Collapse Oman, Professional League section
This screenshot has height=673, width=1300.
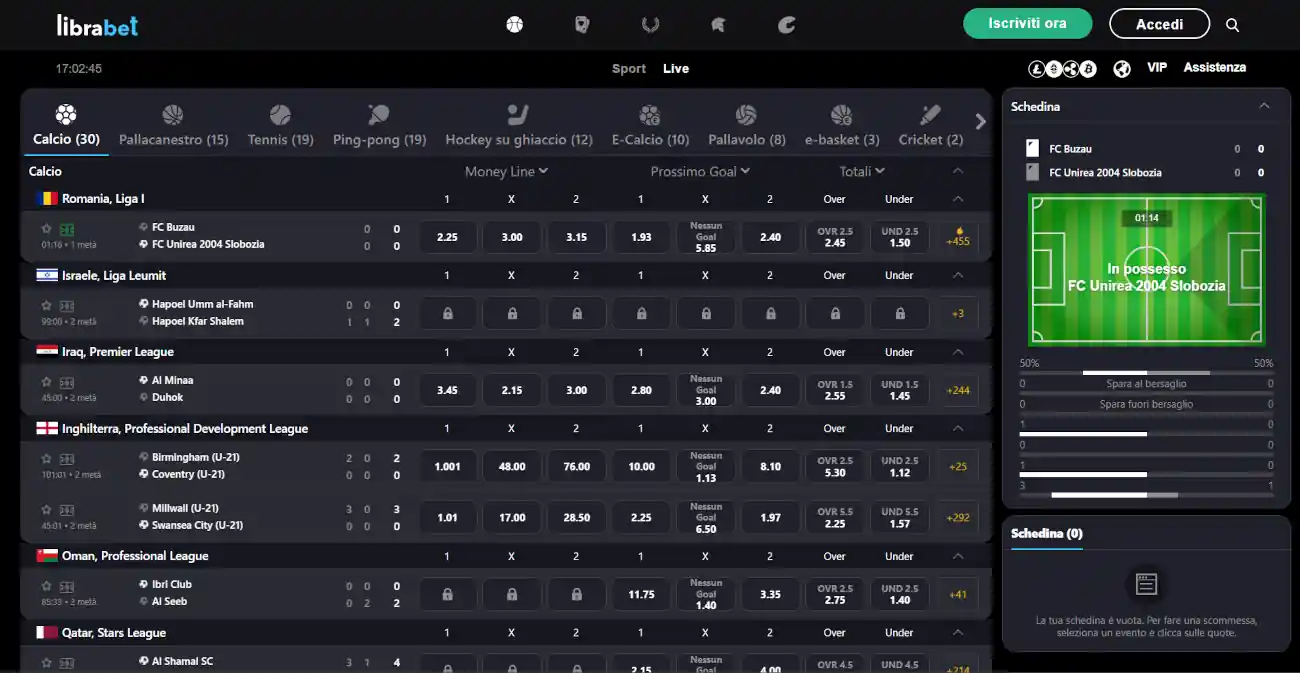958,556
